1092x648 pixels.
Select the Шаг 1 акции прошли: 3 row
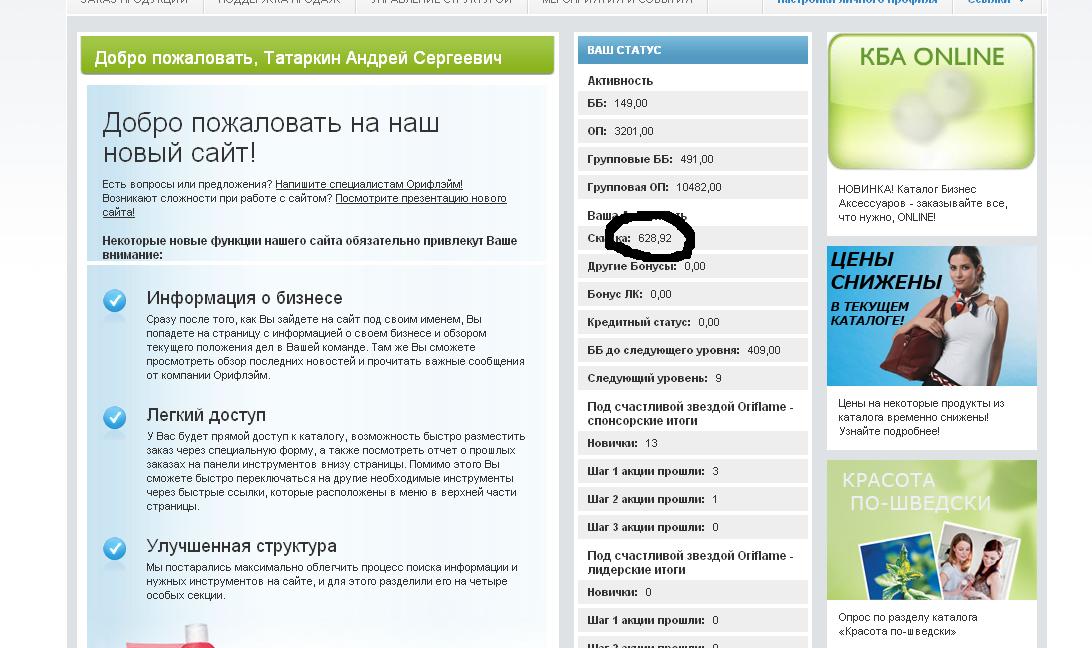click(x=693, y=471)
